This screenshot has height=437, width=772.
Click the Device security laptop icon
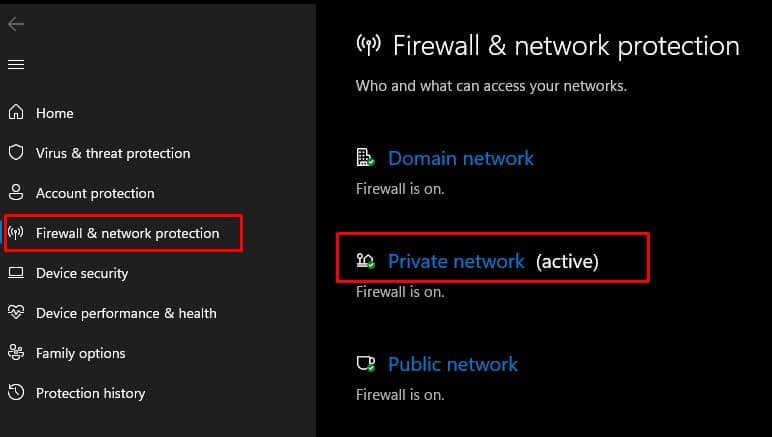pyautogui.click(x=16, y=272)
